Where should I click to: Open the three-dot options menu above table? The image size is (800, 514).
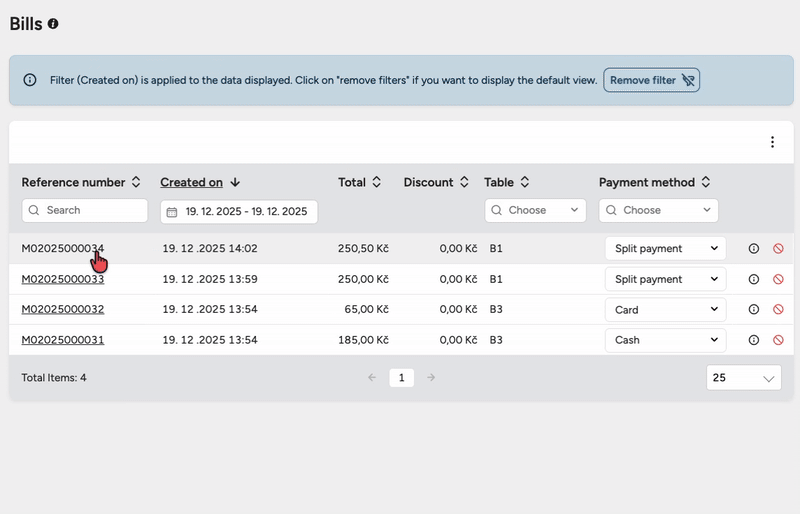(772, 142)
